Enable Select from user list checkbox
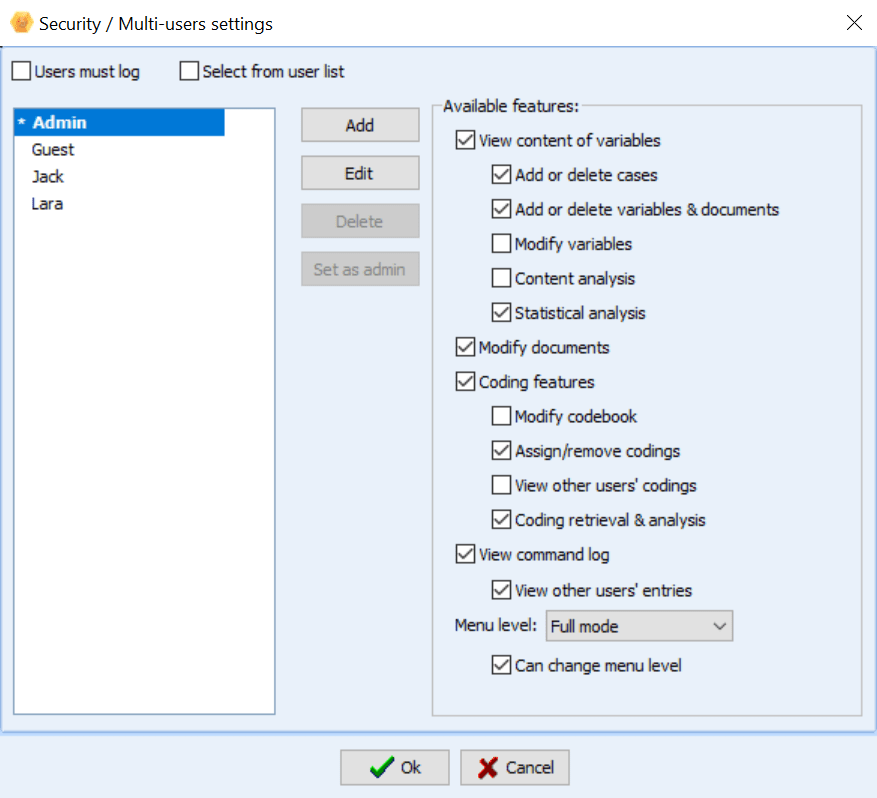The height and width of the screenshot is (798, 877). click(189, 71)
